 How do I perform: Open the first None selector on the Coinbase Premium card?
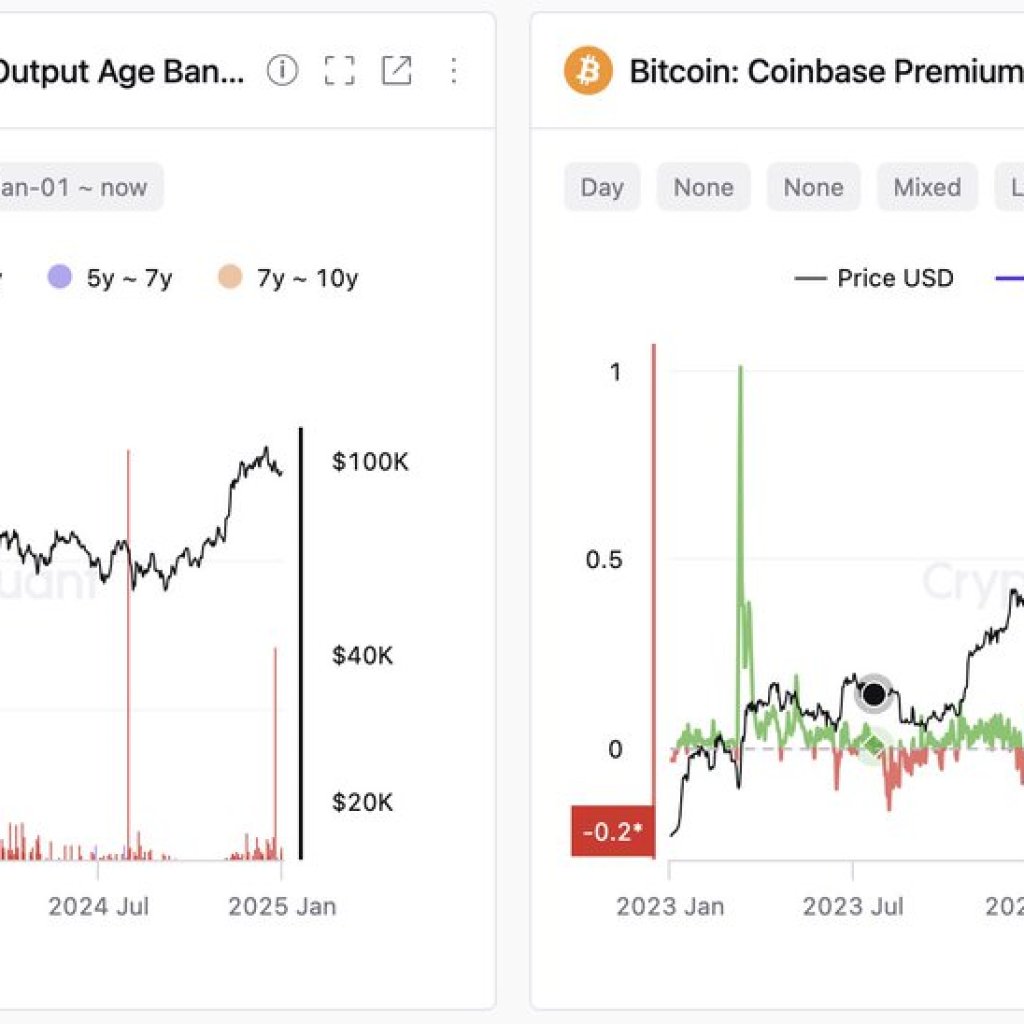[702, 187]
